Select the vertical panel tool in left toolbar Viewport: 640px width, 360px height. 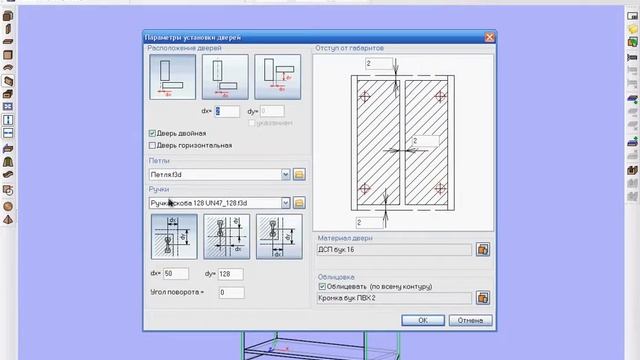[x=8, y=29]
